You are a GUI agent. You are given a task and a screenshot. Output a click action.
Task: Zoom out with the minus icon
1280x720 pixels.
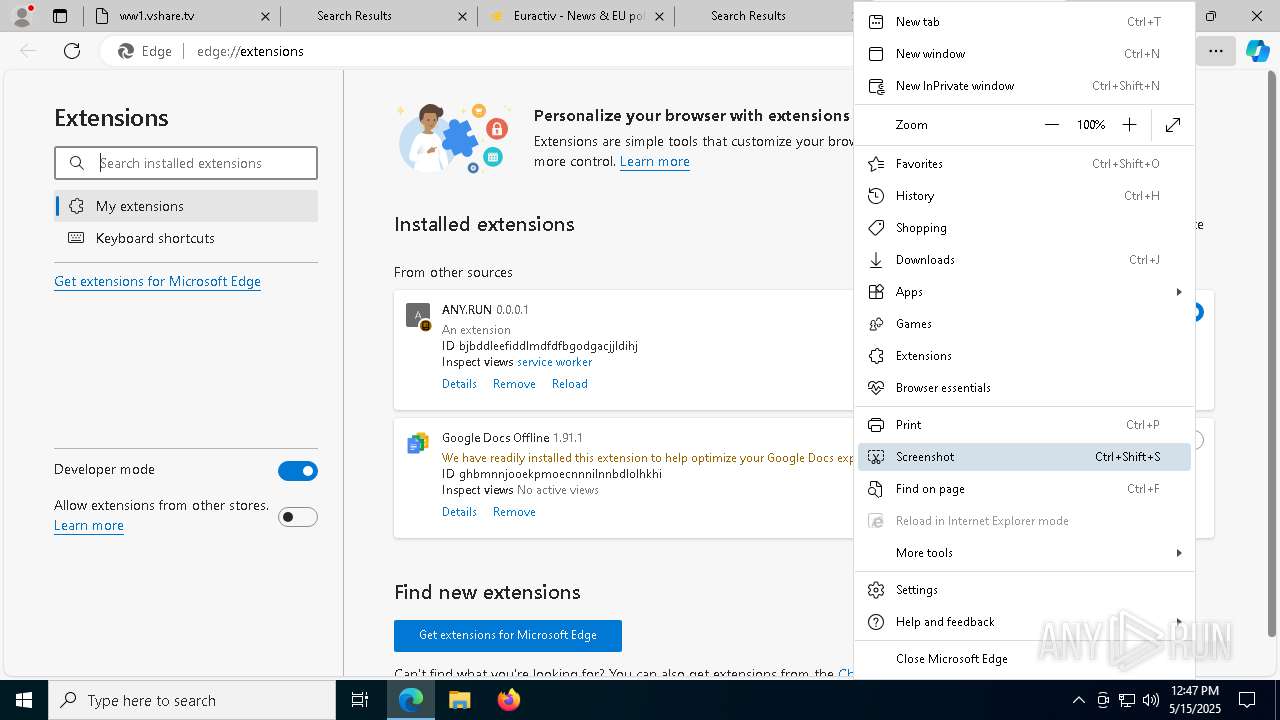(1051, 125)
